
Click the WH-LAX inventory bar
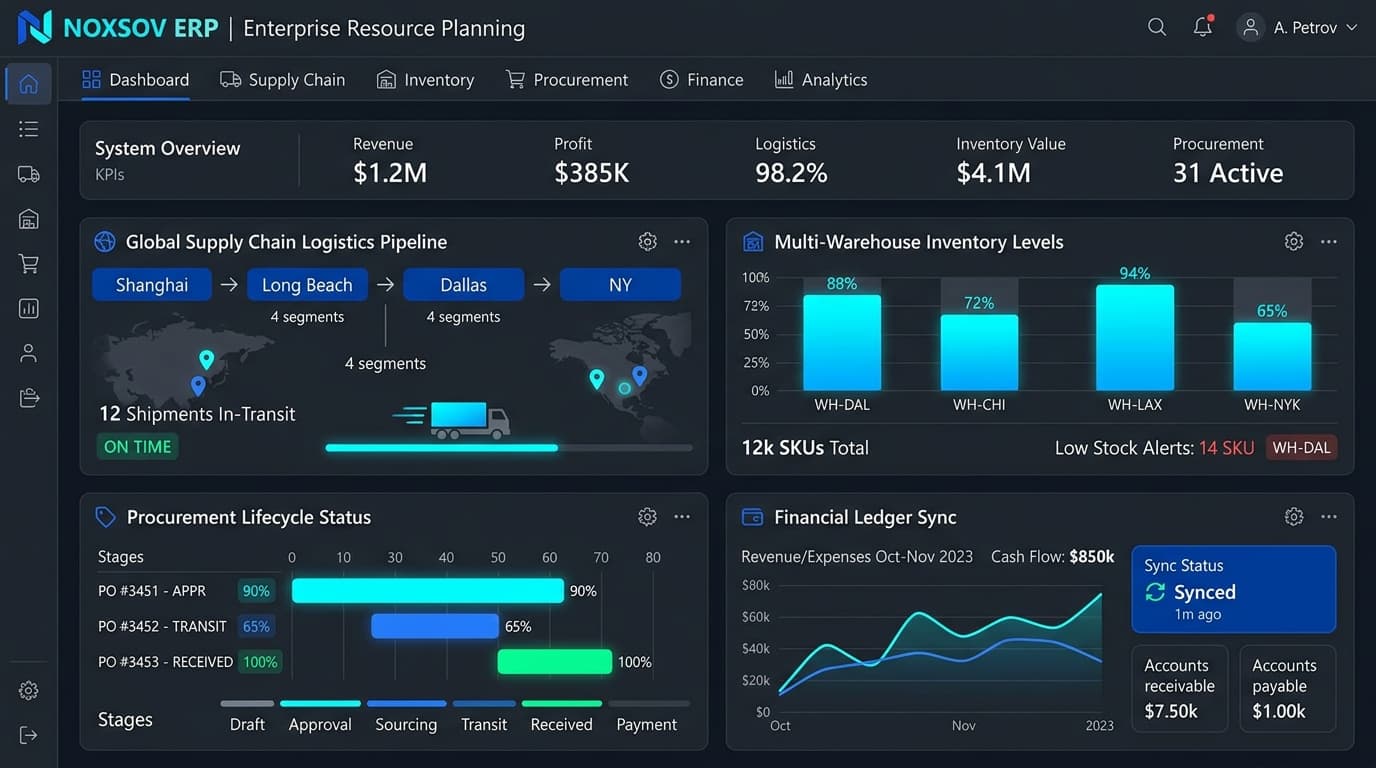(x=1135, y=338)
